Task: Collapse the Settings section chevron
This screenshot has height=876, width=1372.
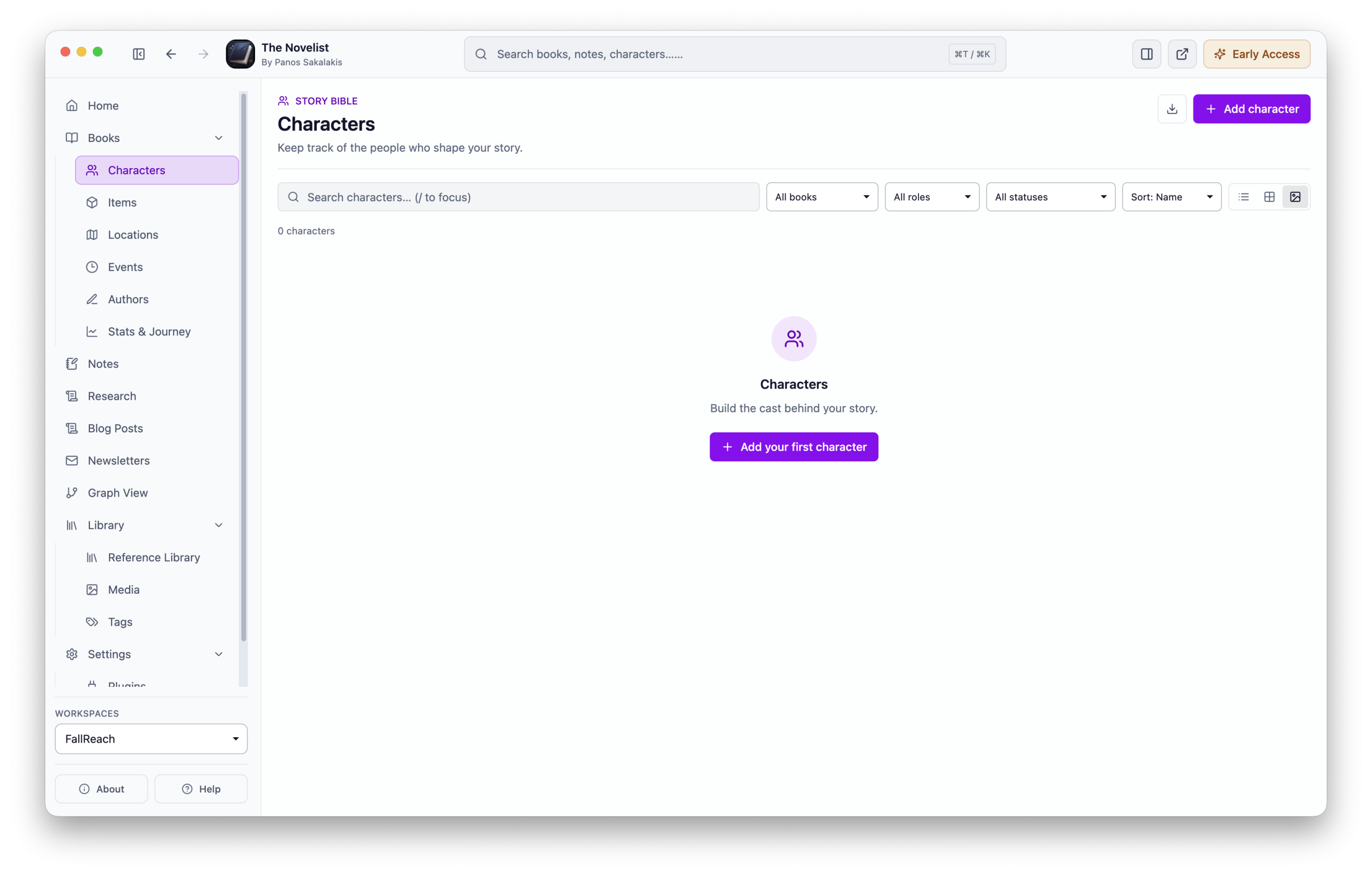Action: [x=219, y=654]
